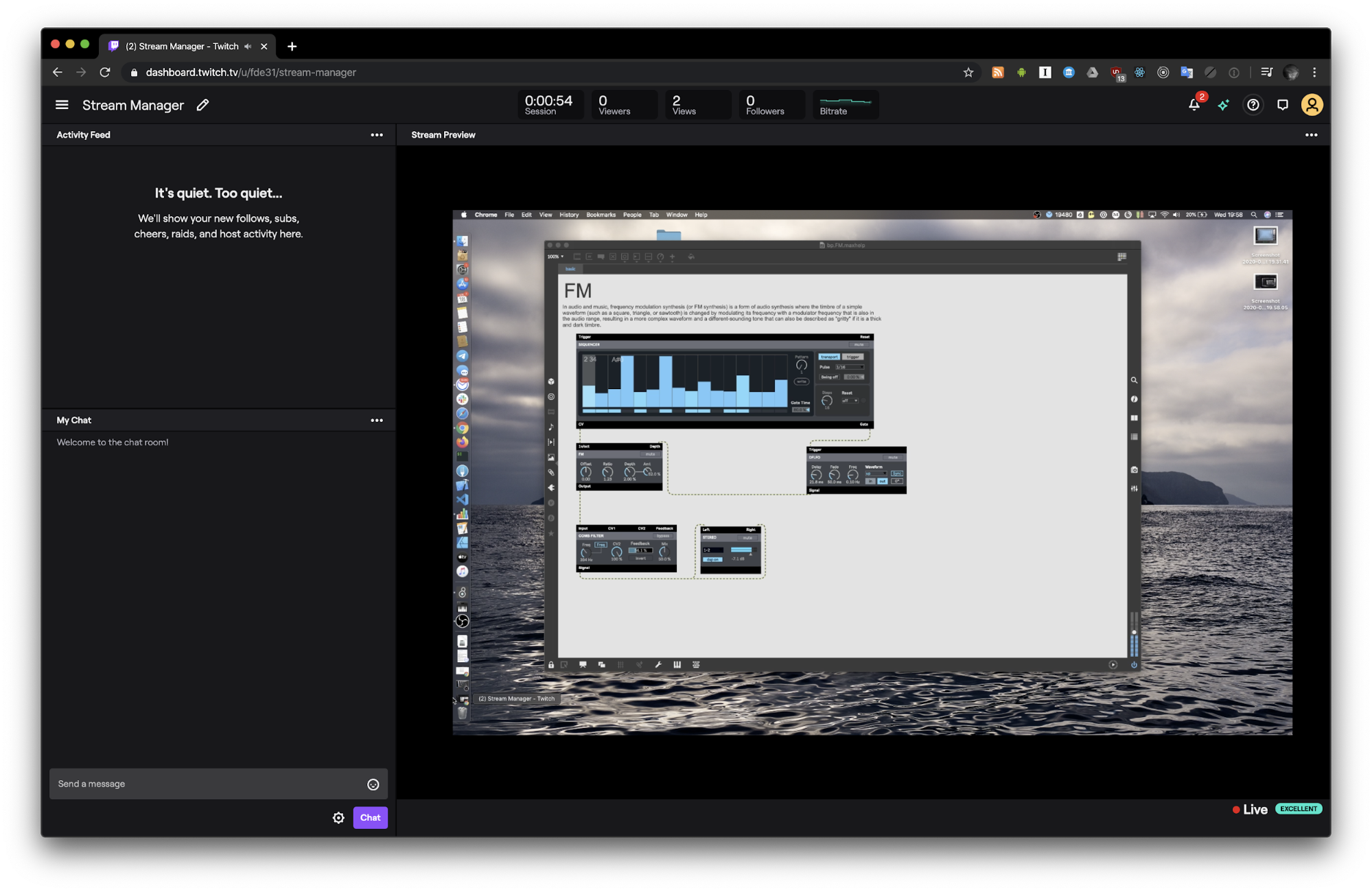Click the blue museum building extension icon
Screen dimensions: 1372x892
pos(1069,72)
